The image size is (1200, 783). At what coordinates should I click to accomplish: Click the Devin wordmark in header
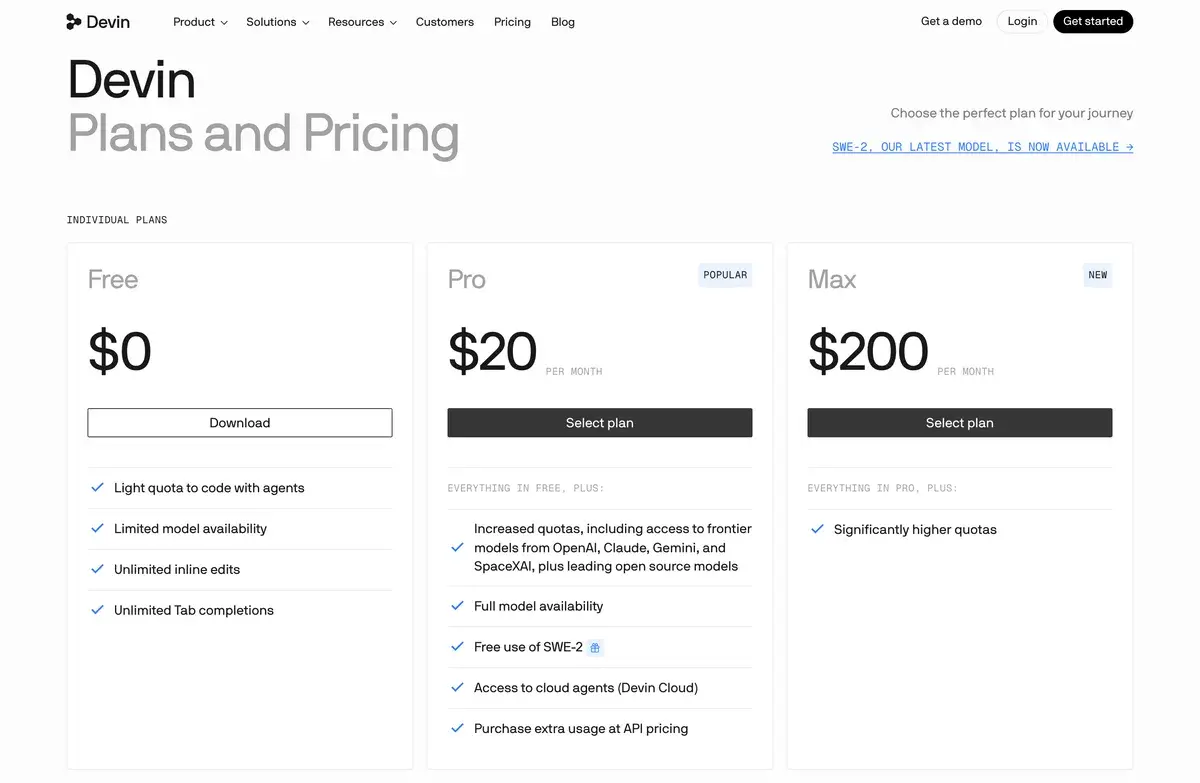(108, 22)
